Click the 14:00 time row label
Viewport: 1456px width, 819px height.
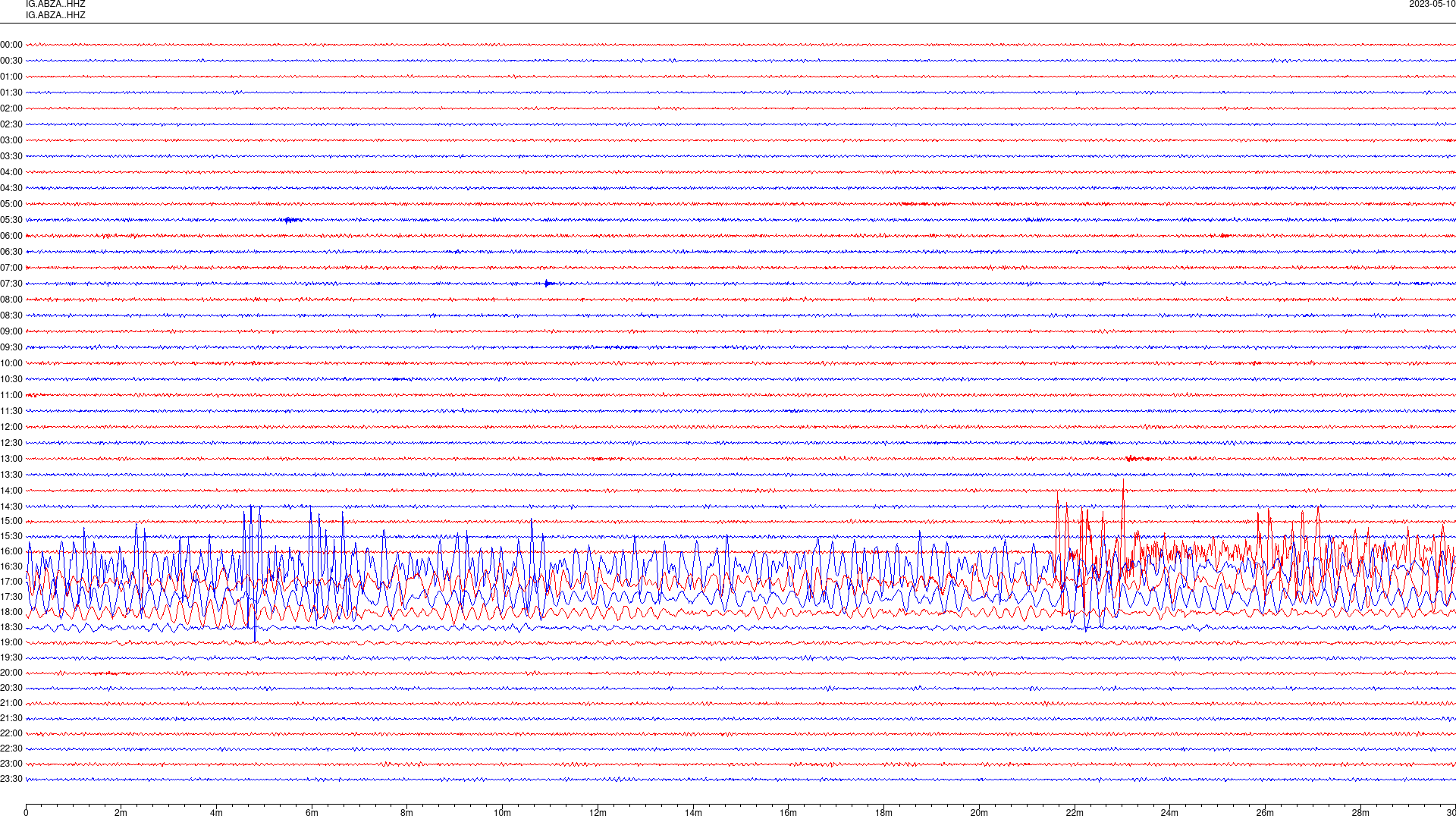pos(11,491)
